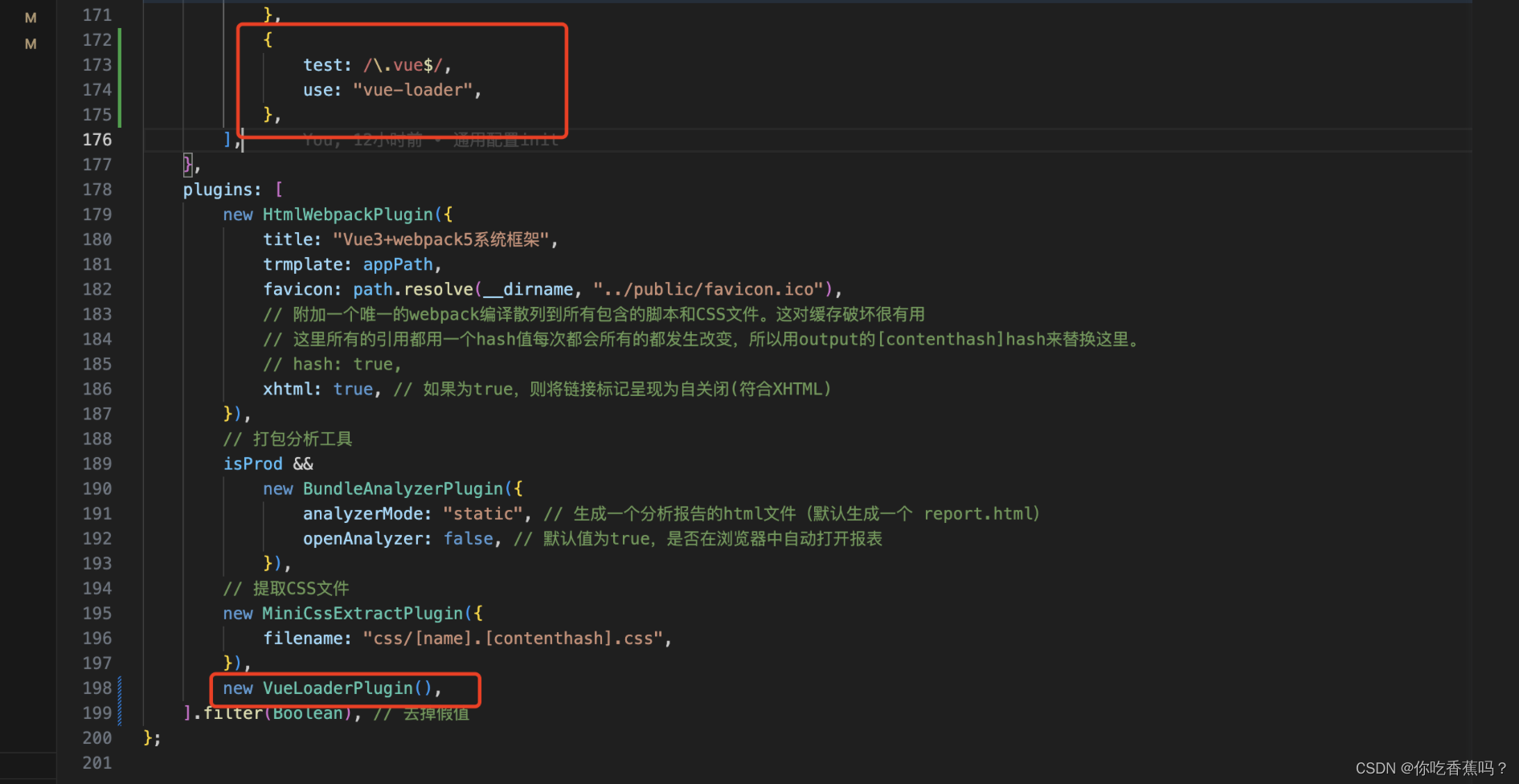The image size is (1519, 784).
Task: Click the '// 打包分析工具' comment
Action: [288, 439]
